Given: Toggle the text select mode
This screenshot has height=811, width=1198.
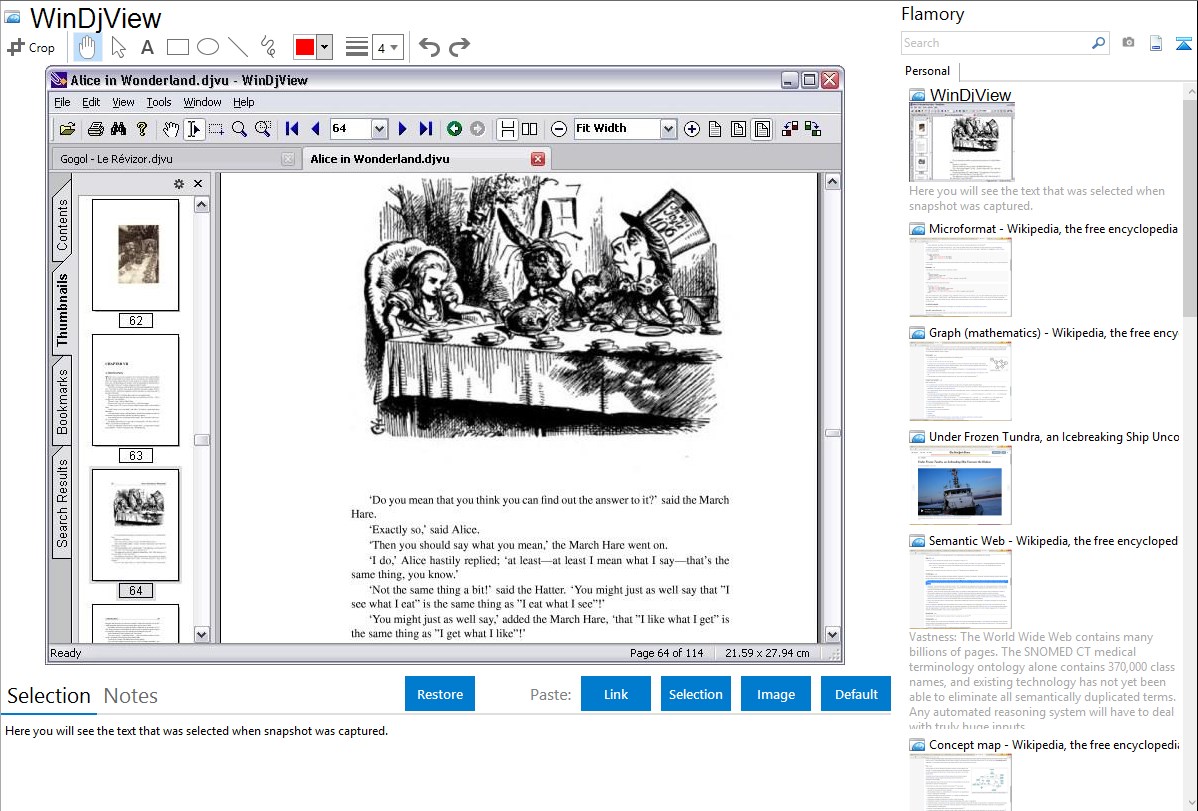Looking at the screenshot, I should pyautogui.click(x=193, y=128).
